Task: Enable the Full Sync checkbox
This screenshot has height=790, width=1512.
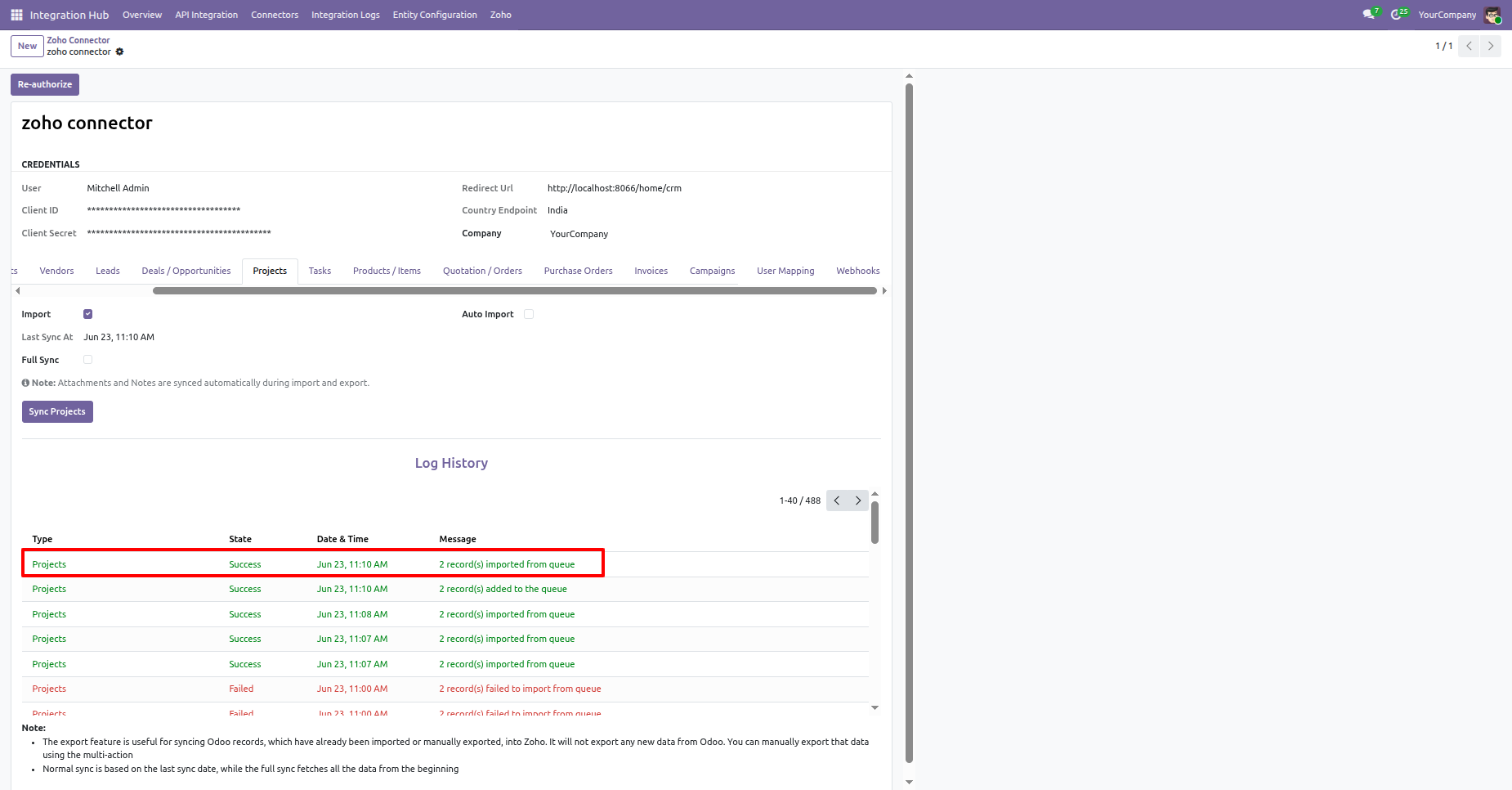Action: (87, 360)
